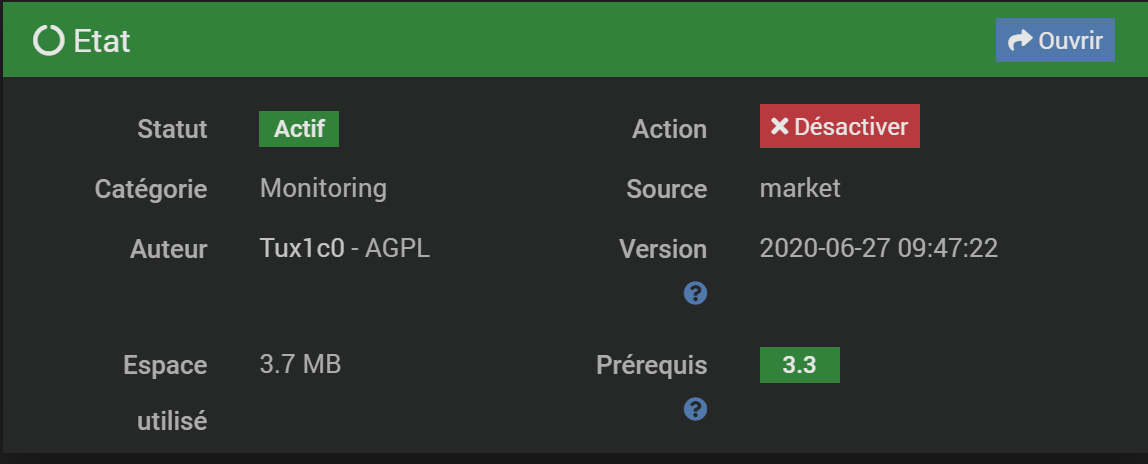Click the Version label
1148x464 pixels.
point(663,249)
